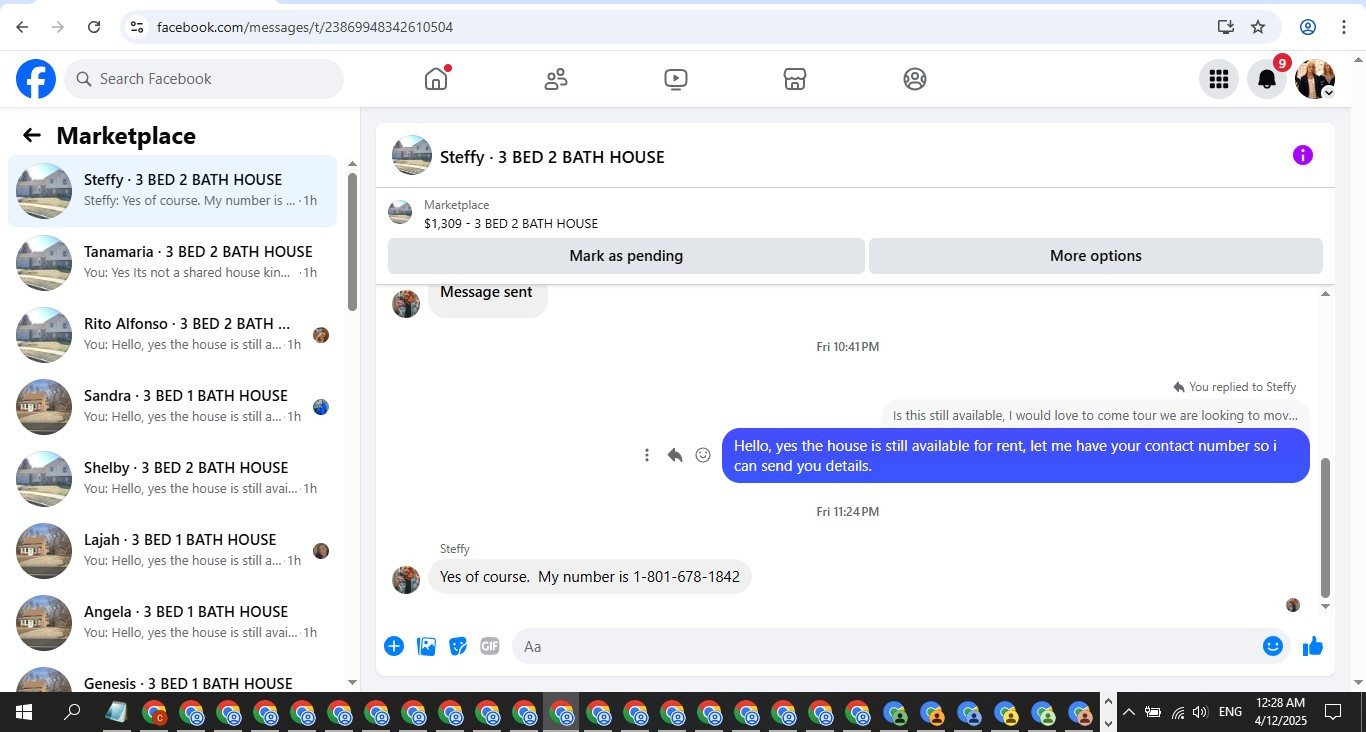This screenshot has height=732, width=1366.
Task: Attach a photo using the image icon
Action: point(426,646)
